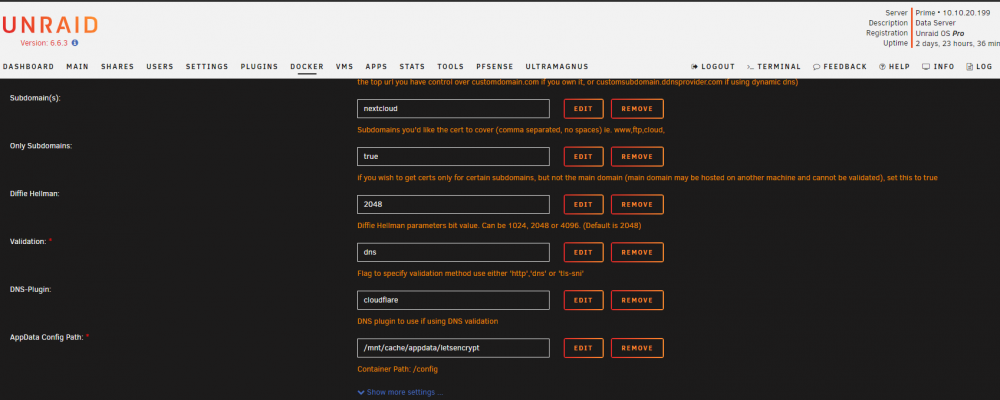Switch to the Users tab
Screen dimensions: 1000x400
coord(159,66)
